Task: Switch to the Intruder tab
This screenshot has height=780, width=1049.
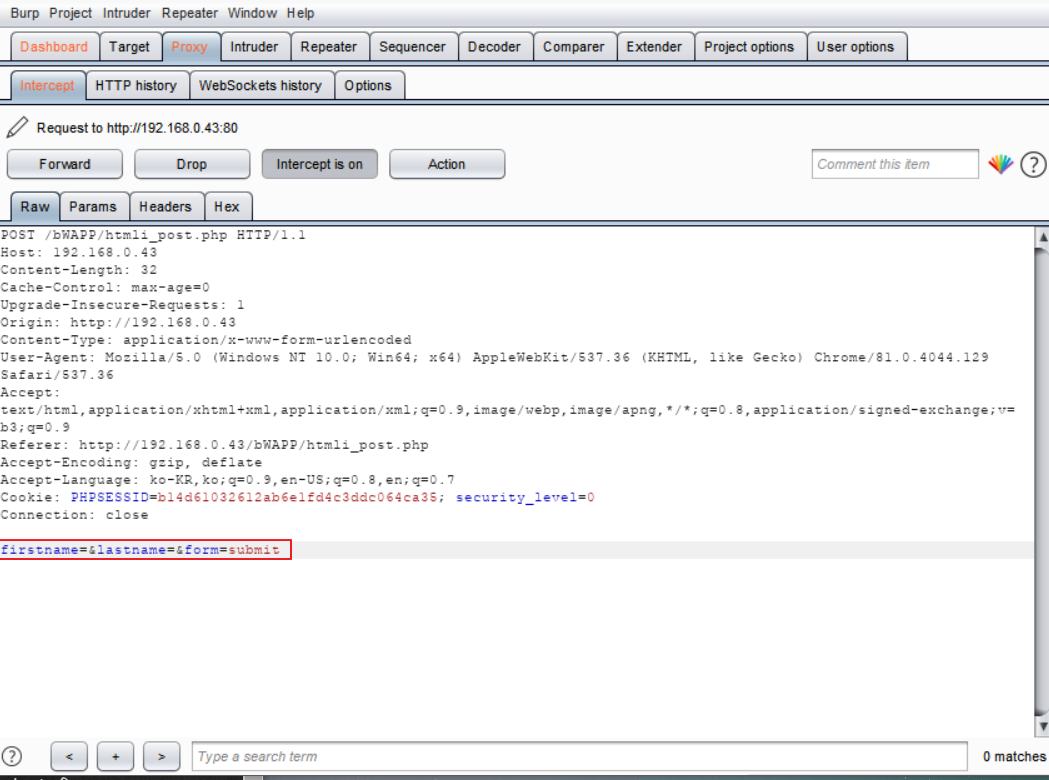Action: point(254,47)
